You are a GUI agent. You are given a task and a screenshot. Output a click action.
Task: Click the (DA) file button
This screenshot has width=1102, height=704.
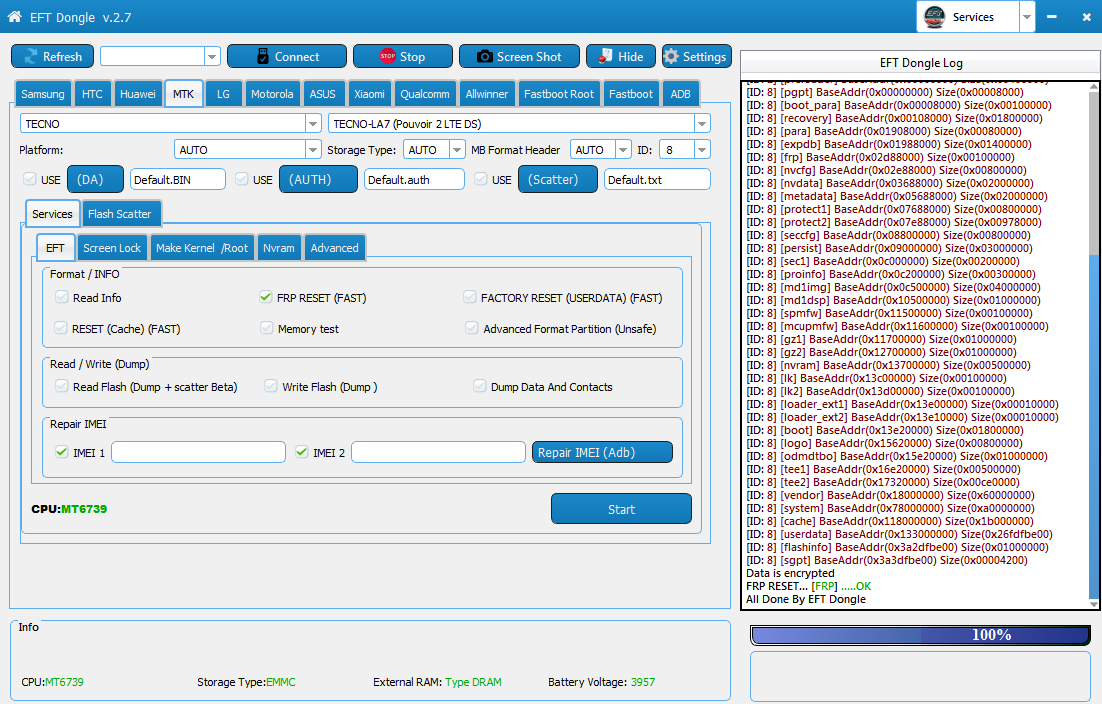tap(96, 179)
